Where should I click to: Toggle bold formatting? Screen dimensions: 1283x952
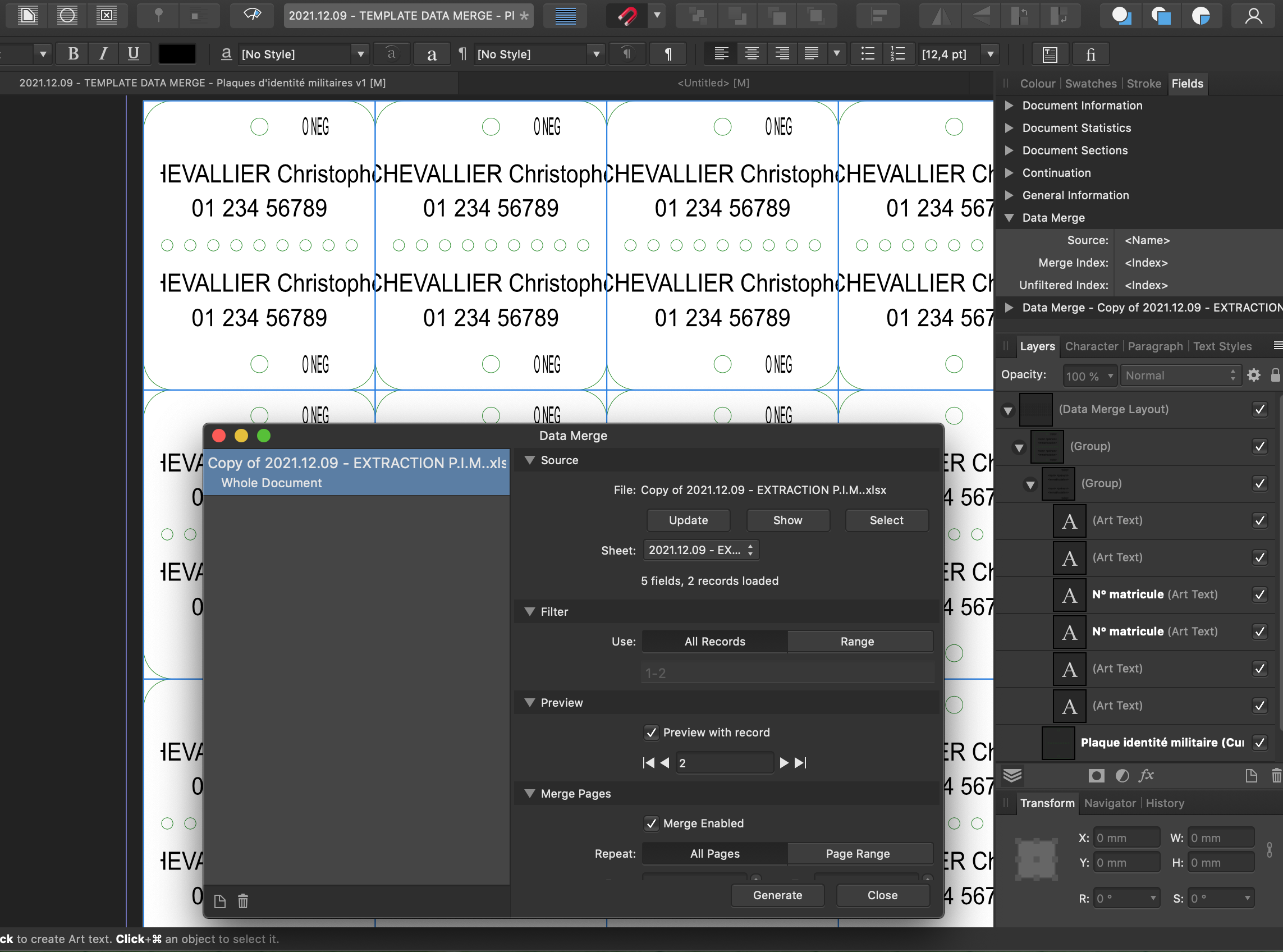point(72,53)
